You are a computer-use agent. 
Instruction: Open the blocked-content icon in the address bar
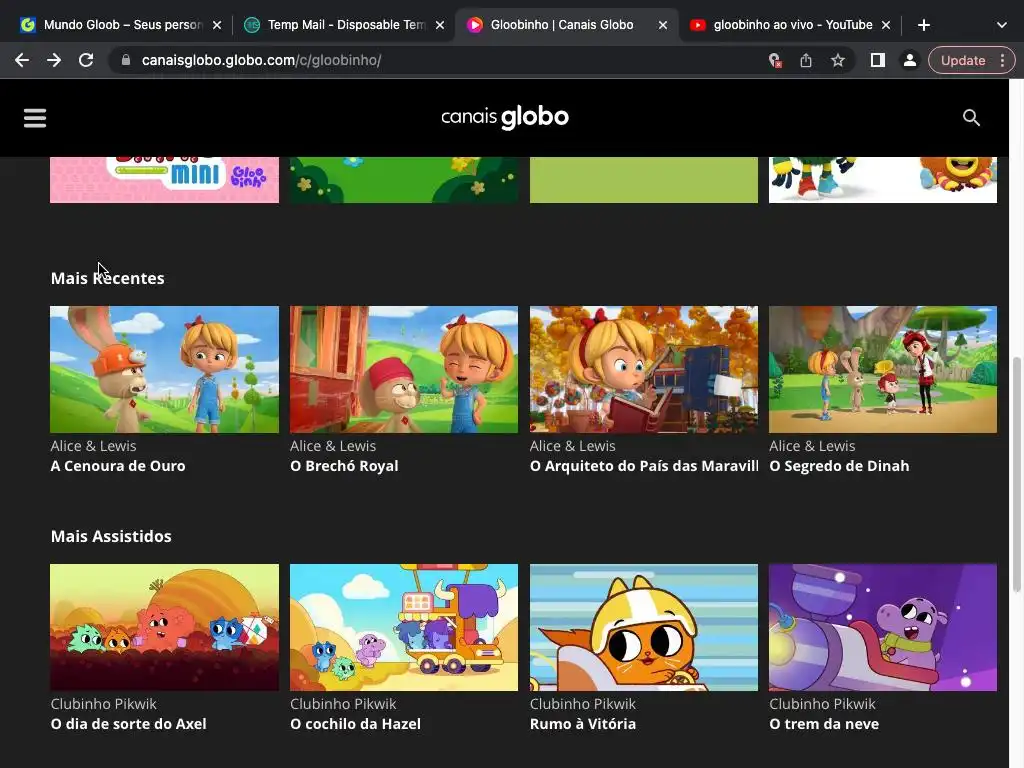click(x=775, y=61)
